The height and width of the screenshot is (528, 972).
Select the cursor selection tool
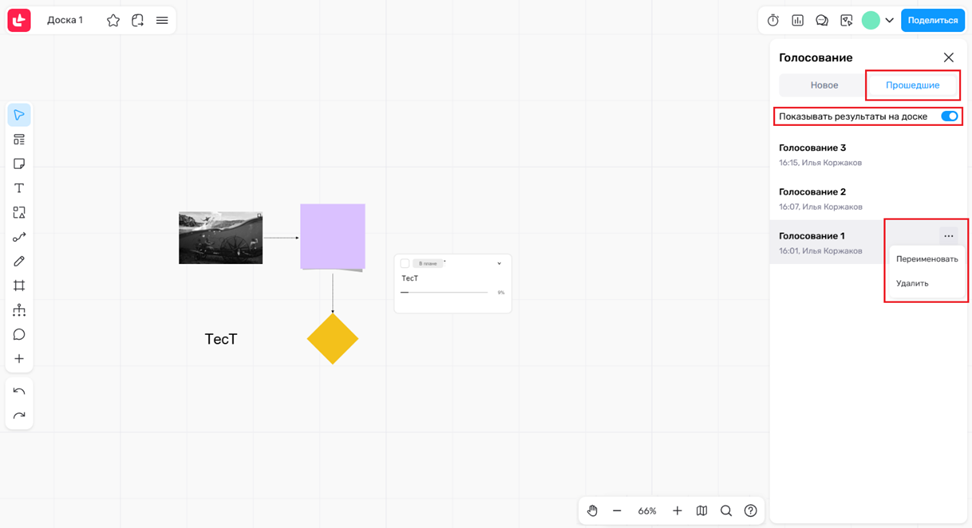click(x=19, y=115)
